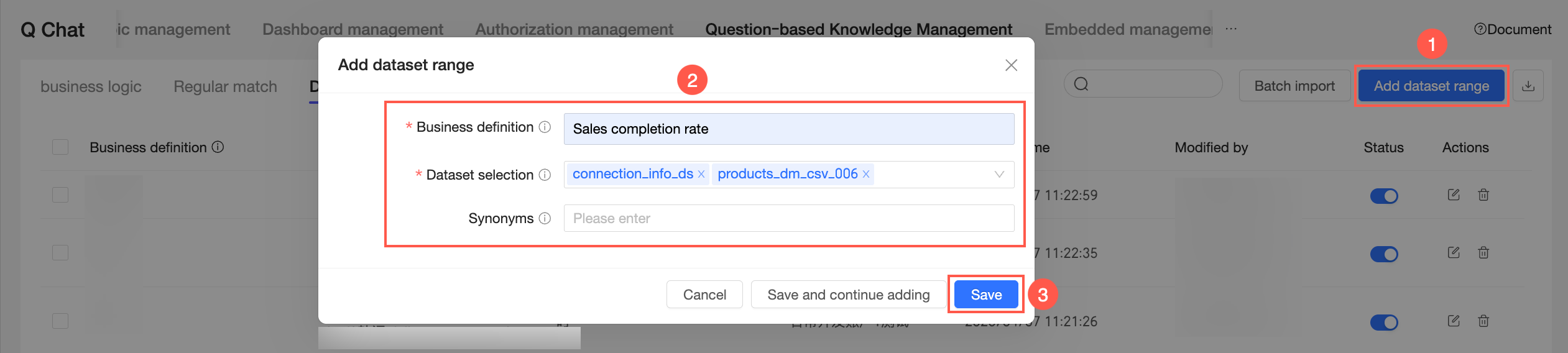Click the Dataset selection info icon
1568x353 pixels.
(x=545, y=175)
